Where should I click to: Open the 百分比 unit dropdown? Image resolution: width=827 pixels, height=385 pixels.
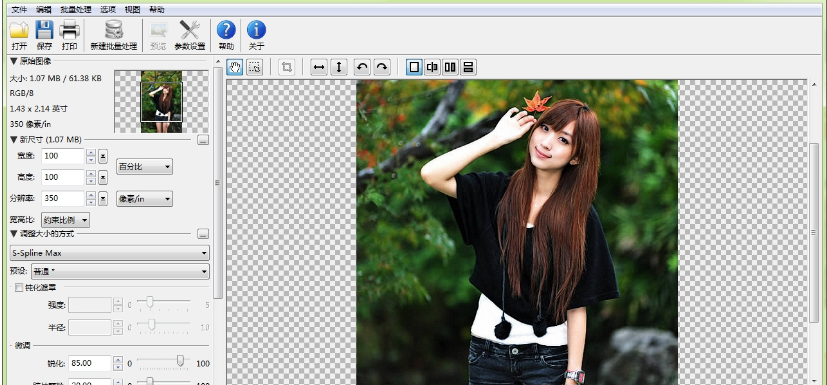(x=144, y=167)
